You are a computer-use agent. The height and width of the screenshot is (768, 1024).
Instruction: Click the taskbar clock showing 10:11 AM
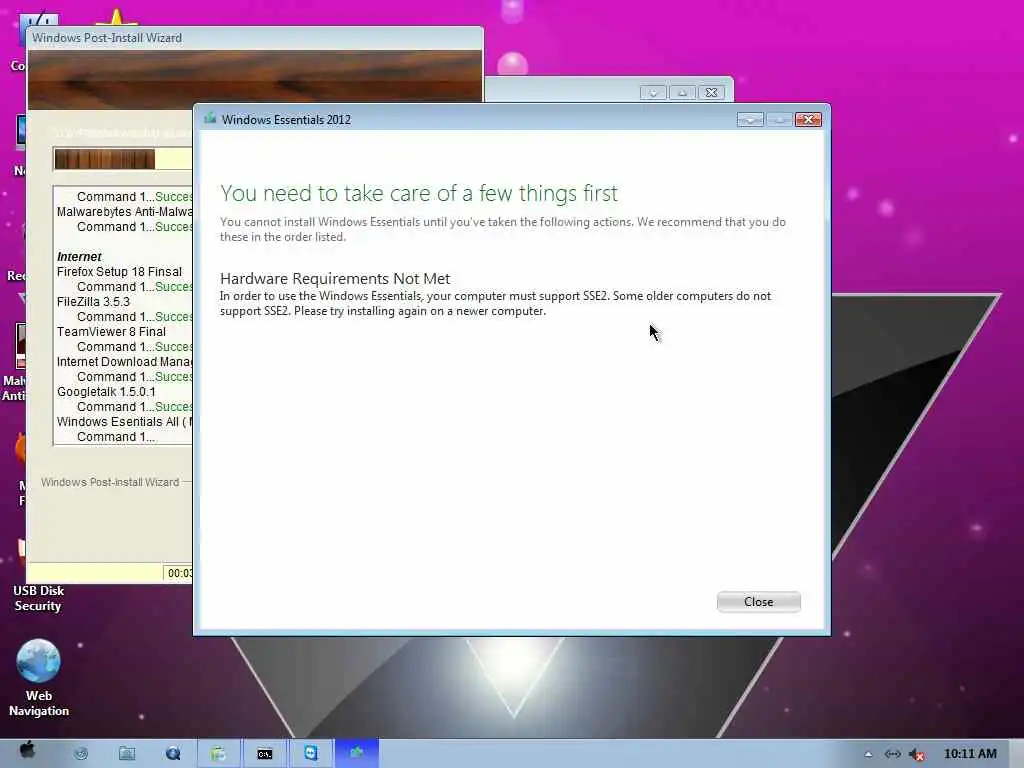coord(970,754)
